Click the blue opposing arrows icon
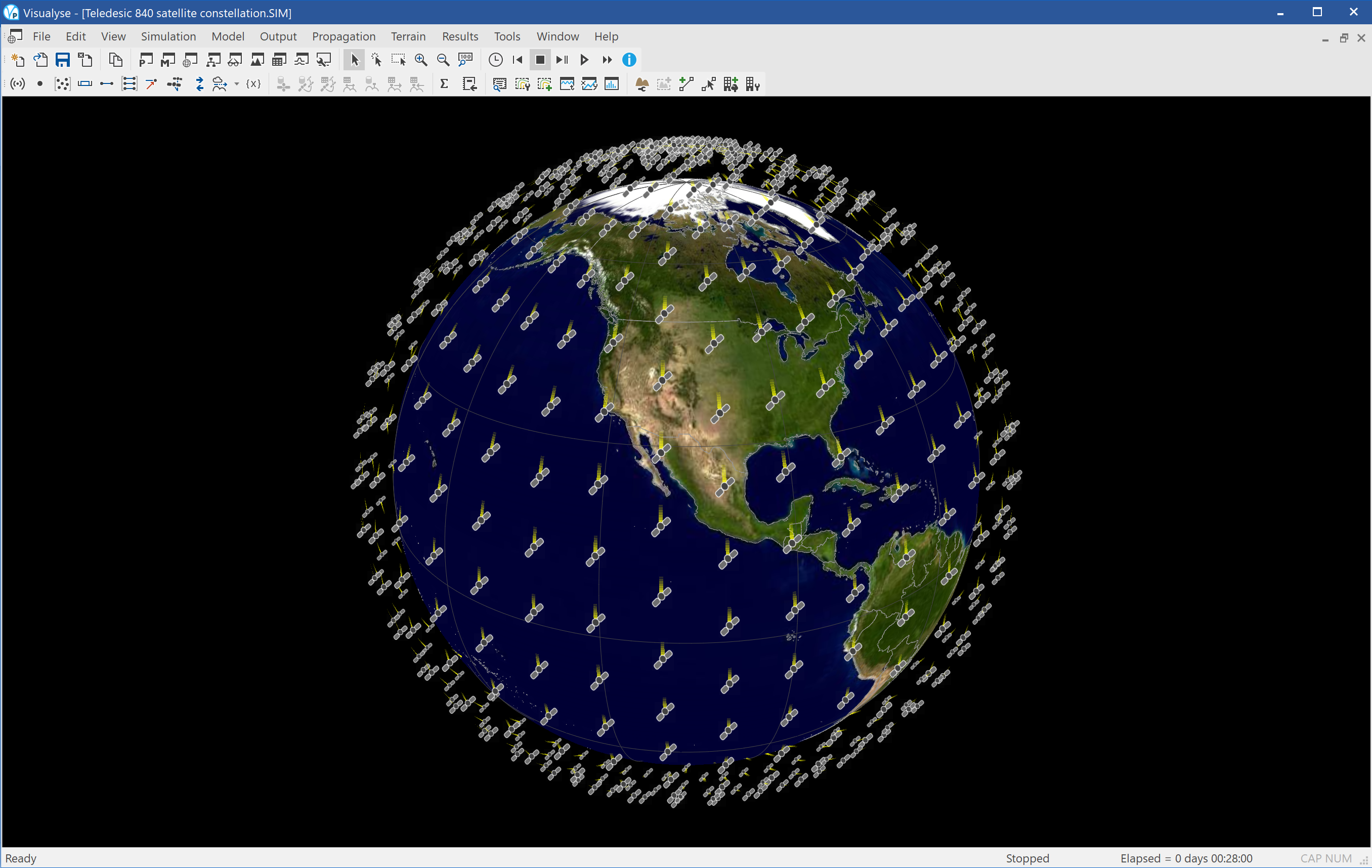 pos(199,84)
